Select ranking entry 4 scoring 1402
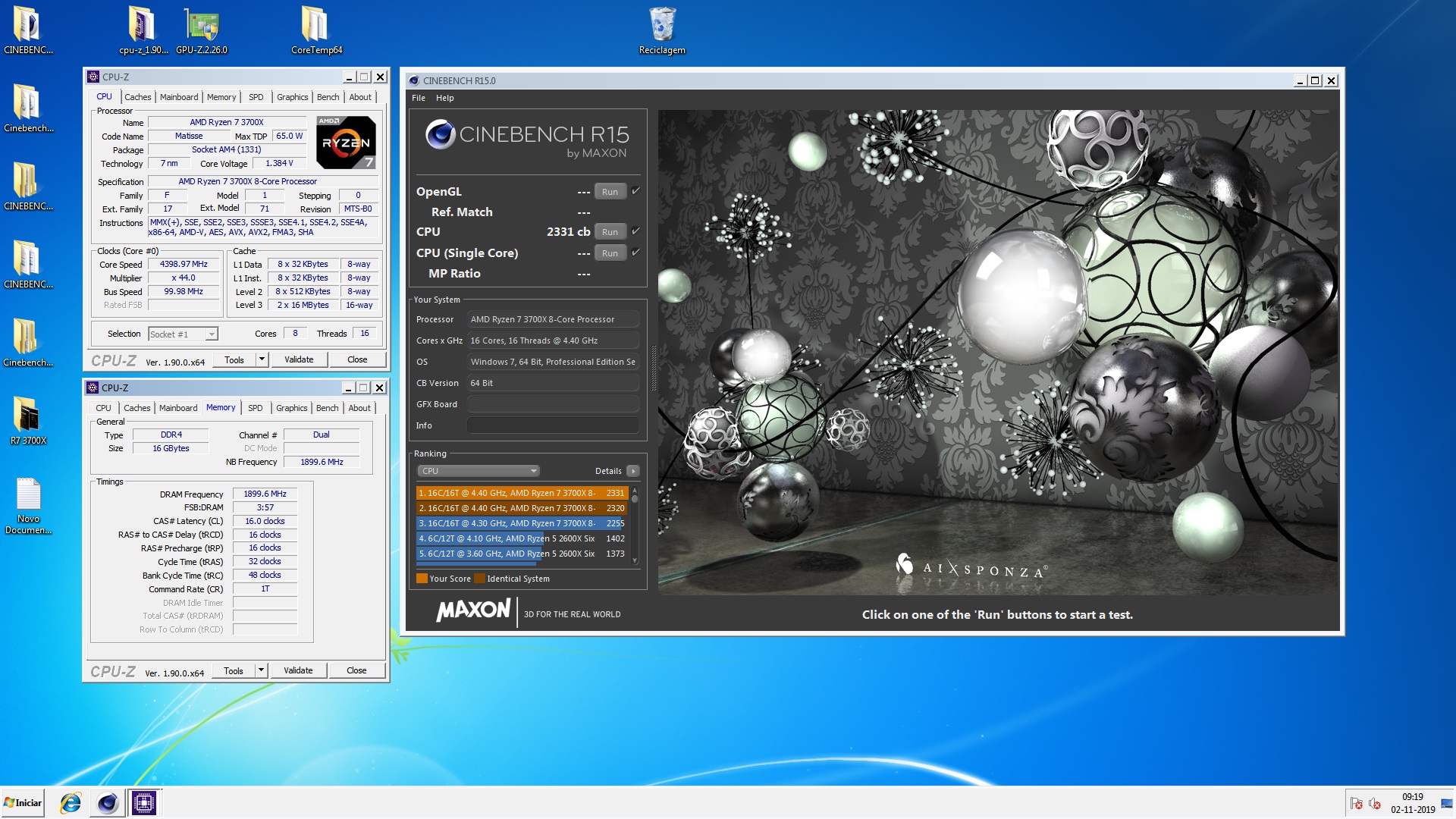The width and height of the screenshot is (1456, 819). coord(522,538)
